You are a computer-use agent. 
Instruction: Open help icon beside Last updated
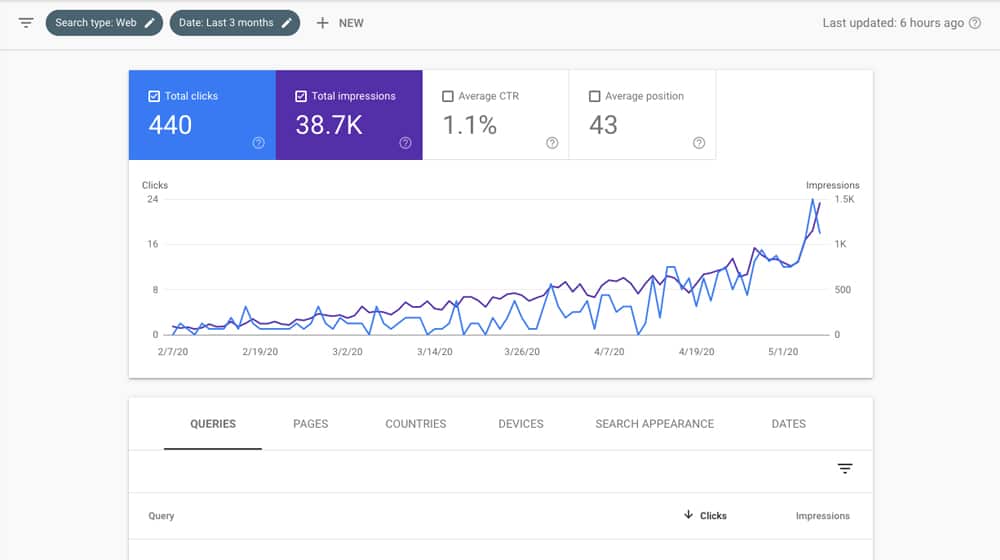coord(975,23)
